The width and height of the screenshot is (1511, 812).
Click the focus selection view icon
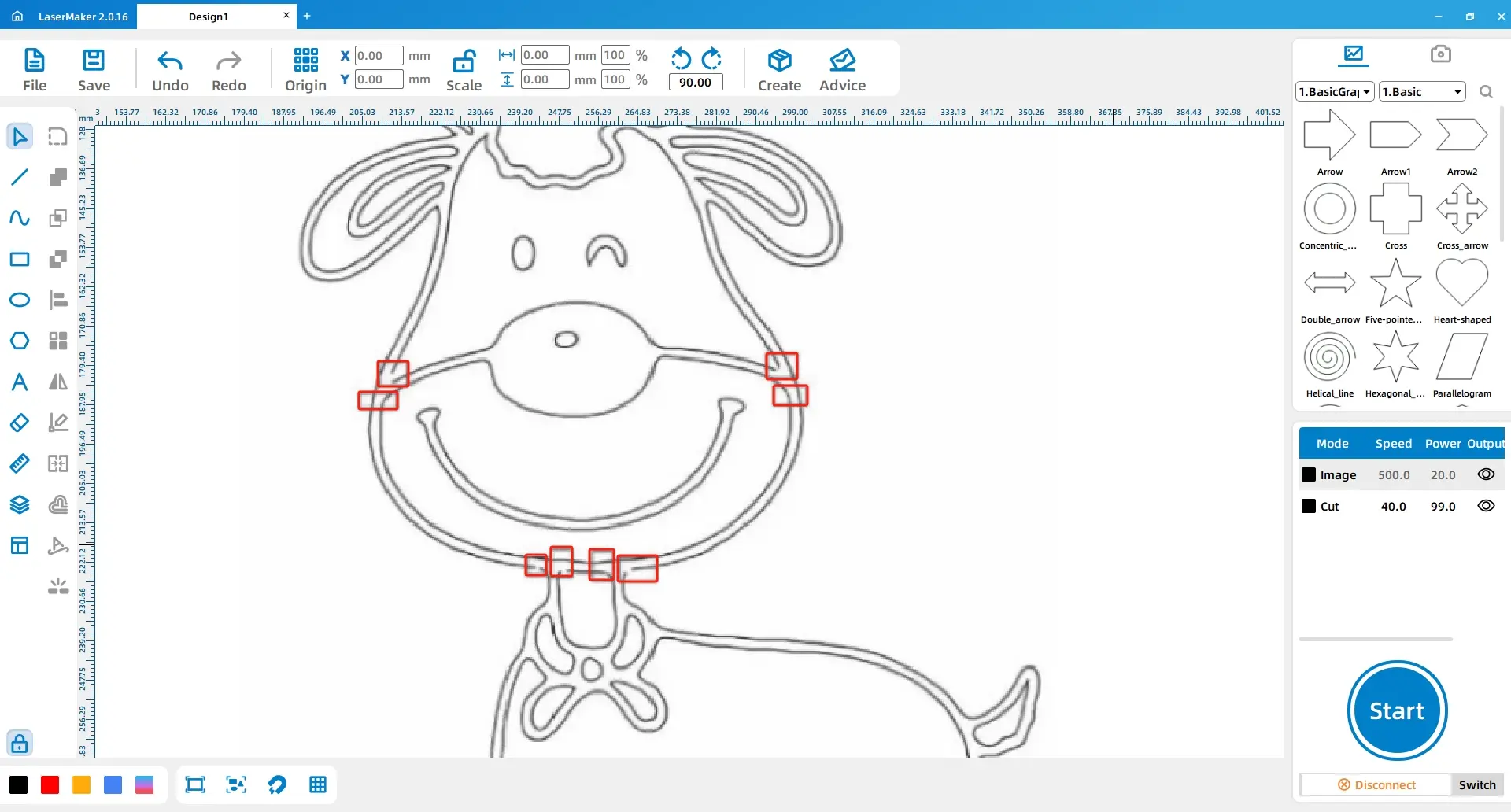click(x=236, y=784)
